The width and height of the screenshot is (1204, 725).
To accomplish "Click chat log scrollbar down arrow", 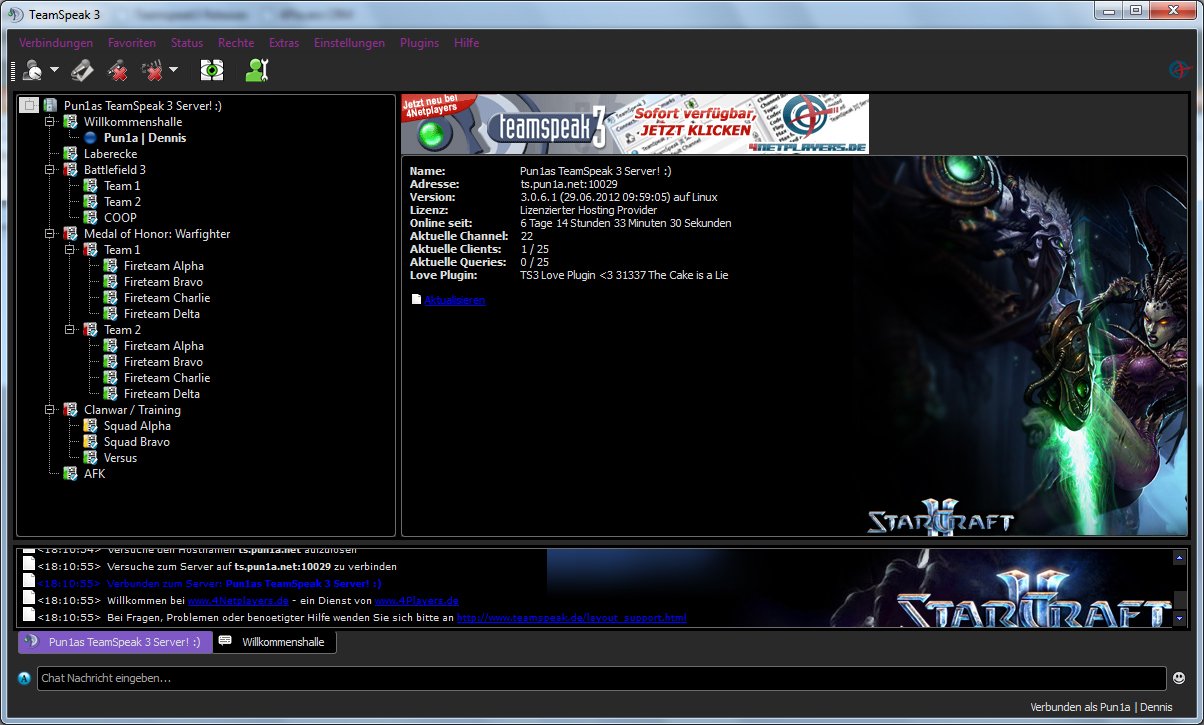I will (1180, 618).
